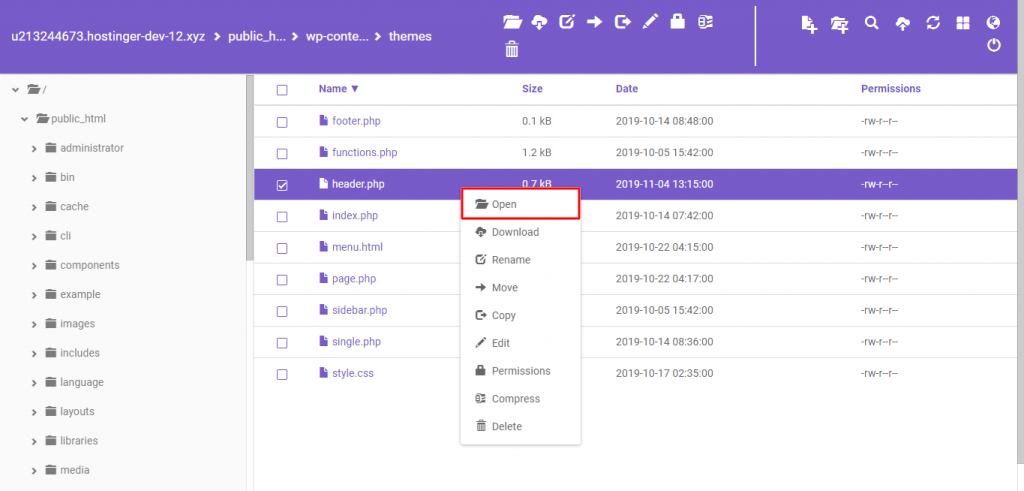Open the style.css file link
1024x491 pixels.
tap(352, 373)
